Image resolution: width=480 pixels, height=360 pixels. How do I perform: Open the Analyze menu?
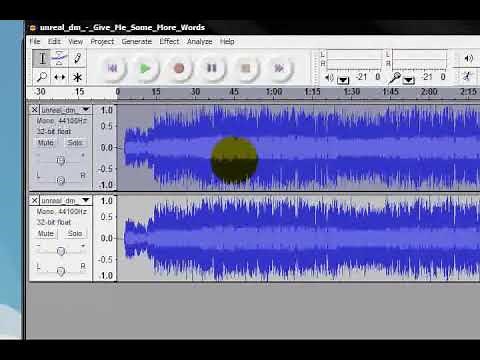[x=199, y=42]
